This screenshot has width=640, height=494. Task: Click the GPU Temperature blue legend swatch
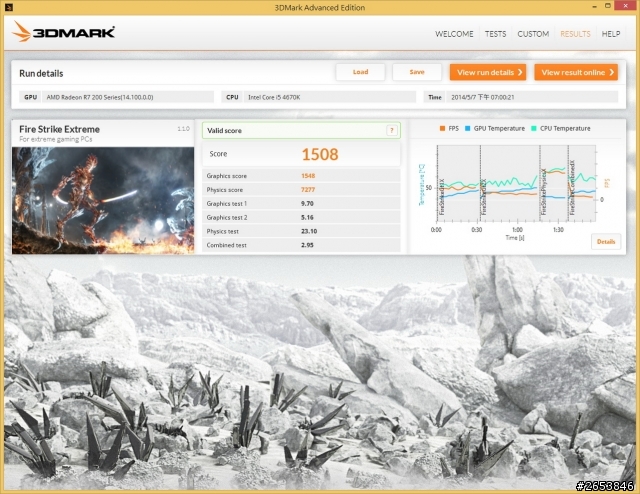[468, 129]
